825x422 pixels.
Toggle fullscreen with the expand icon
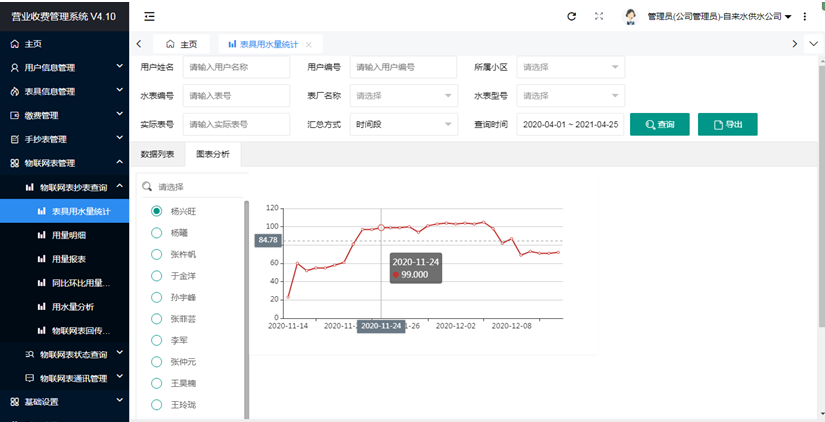pos(599,17)
